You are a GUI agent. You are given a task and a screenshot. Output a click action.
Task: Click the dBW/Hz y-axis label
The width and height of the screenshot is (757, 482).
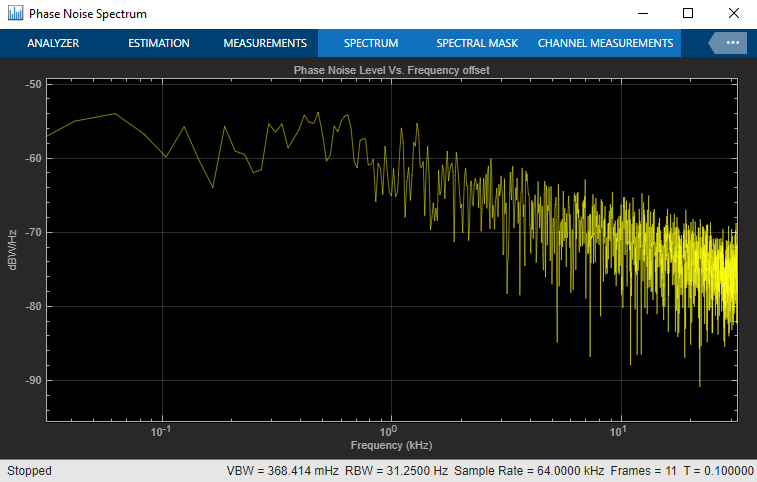[12, 250]
